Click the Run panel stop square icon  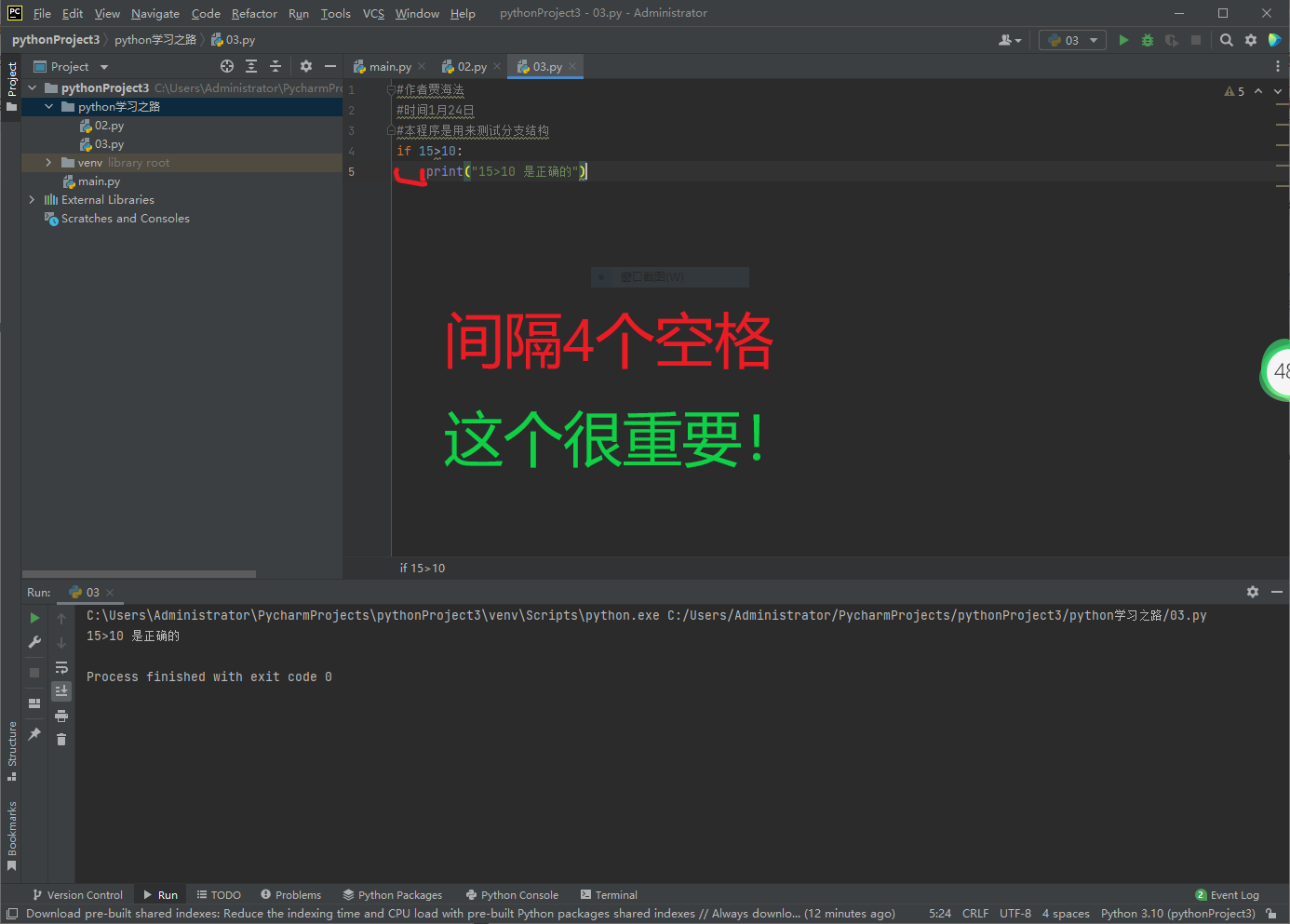pyautogui.click(x=34, y=672)
